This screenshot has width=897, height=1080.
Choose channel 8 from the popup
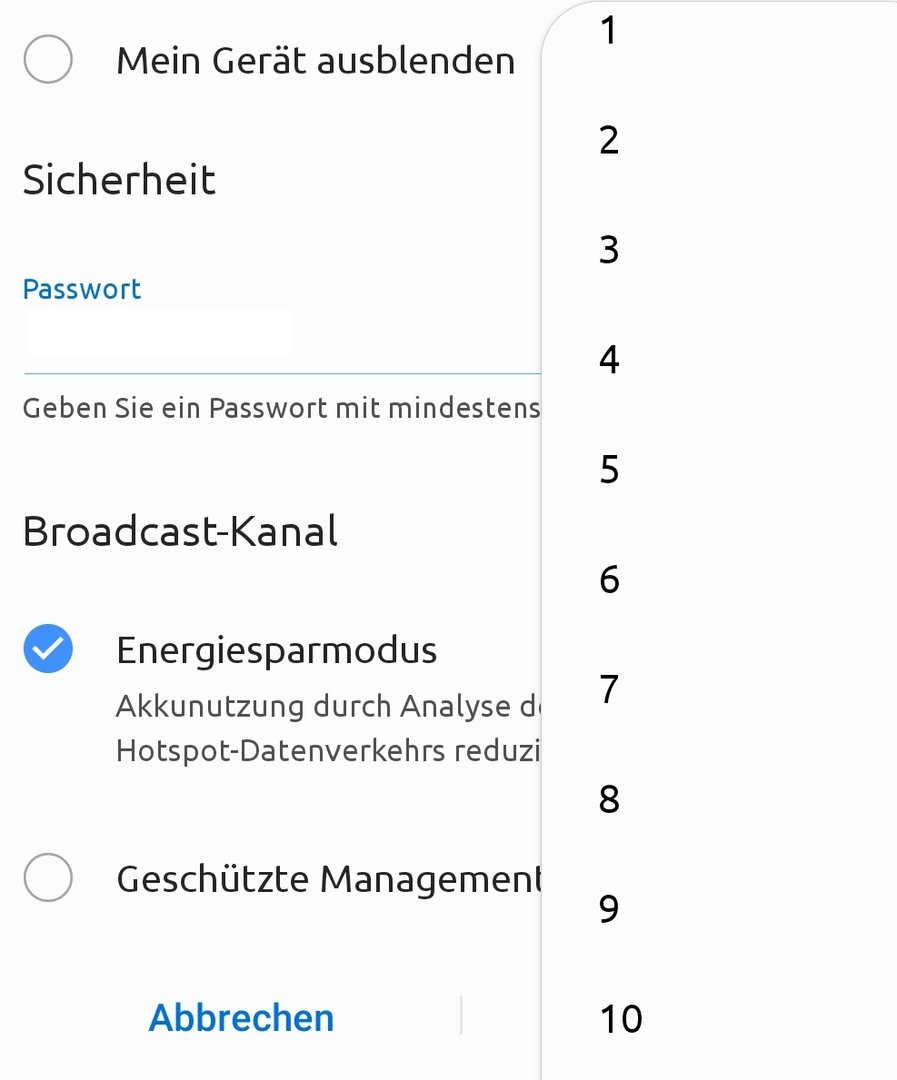click(719, 799)
